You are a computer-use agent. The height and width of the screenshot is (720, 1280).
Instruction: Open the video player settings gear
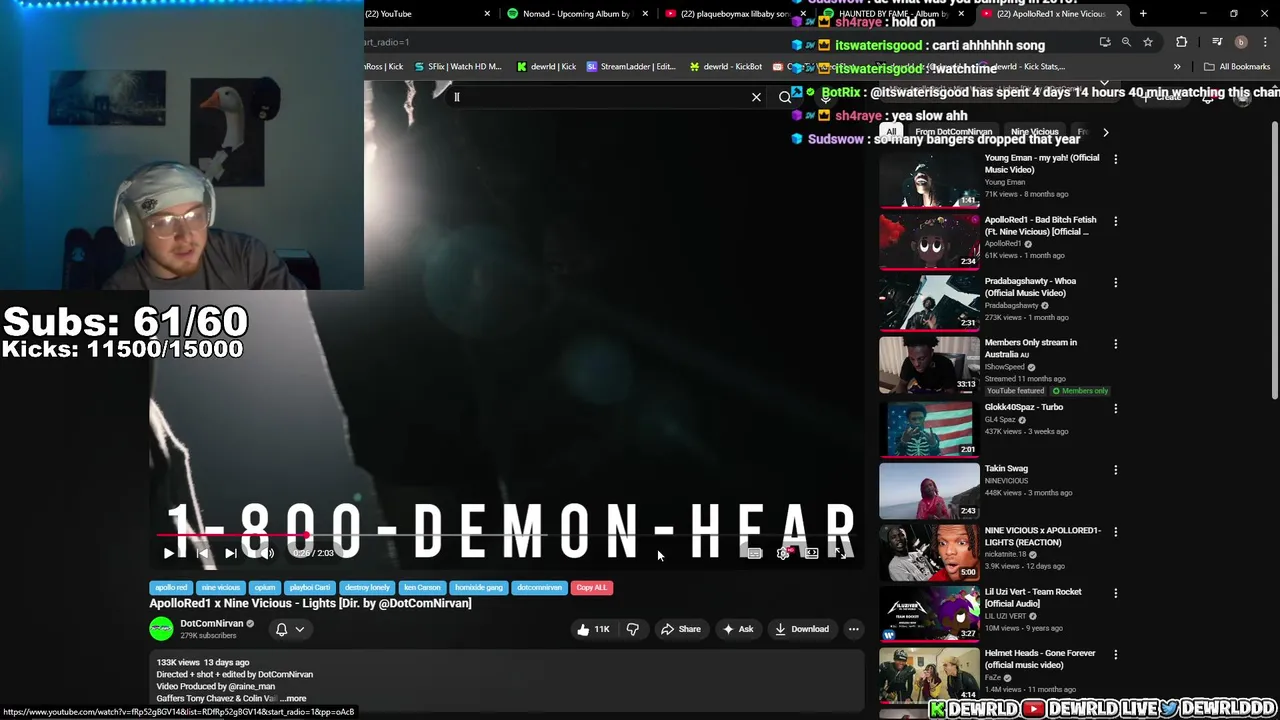click(x=783, y=553)
